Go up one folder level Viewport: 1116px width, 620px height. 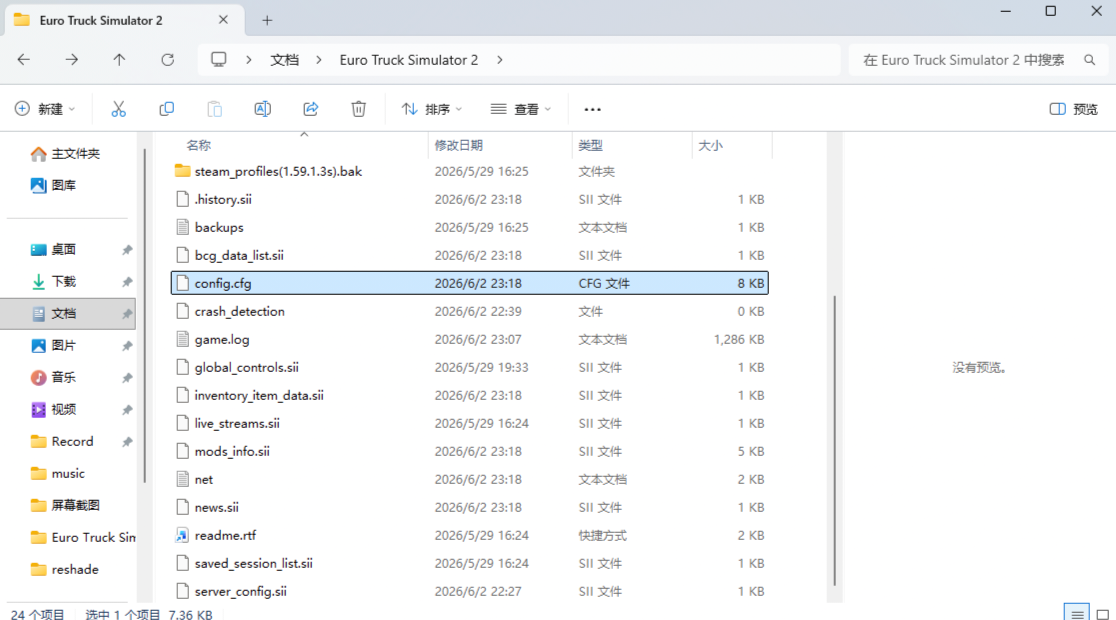pyautogui.click(x=119, y=60)
